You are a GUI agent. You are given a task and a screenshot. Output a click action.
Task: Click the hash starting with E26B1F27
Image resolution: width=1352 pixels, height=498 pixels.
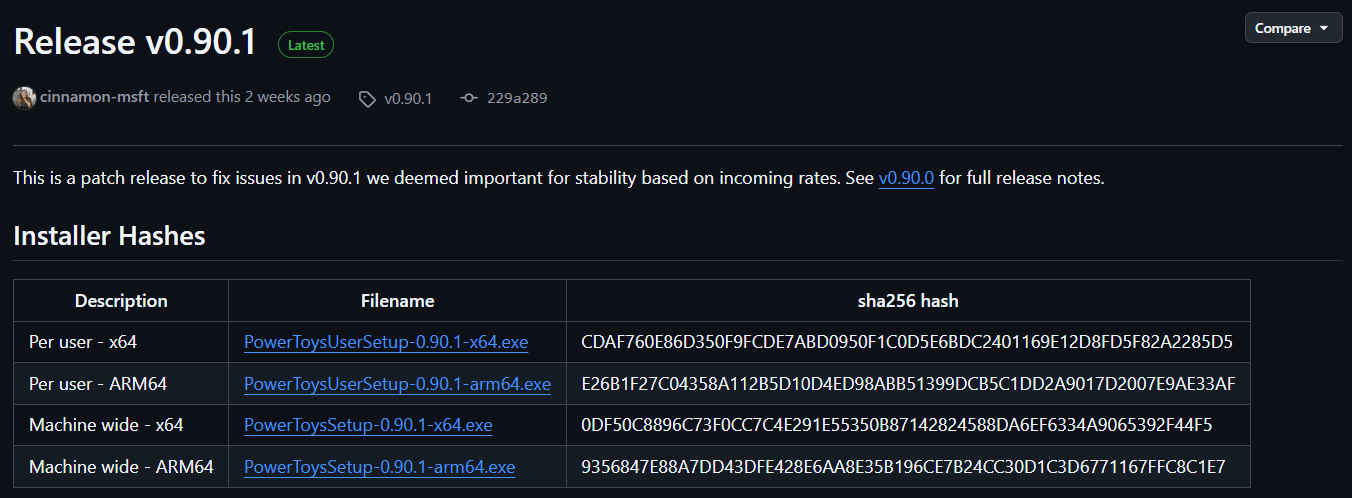tap(908, 384)
